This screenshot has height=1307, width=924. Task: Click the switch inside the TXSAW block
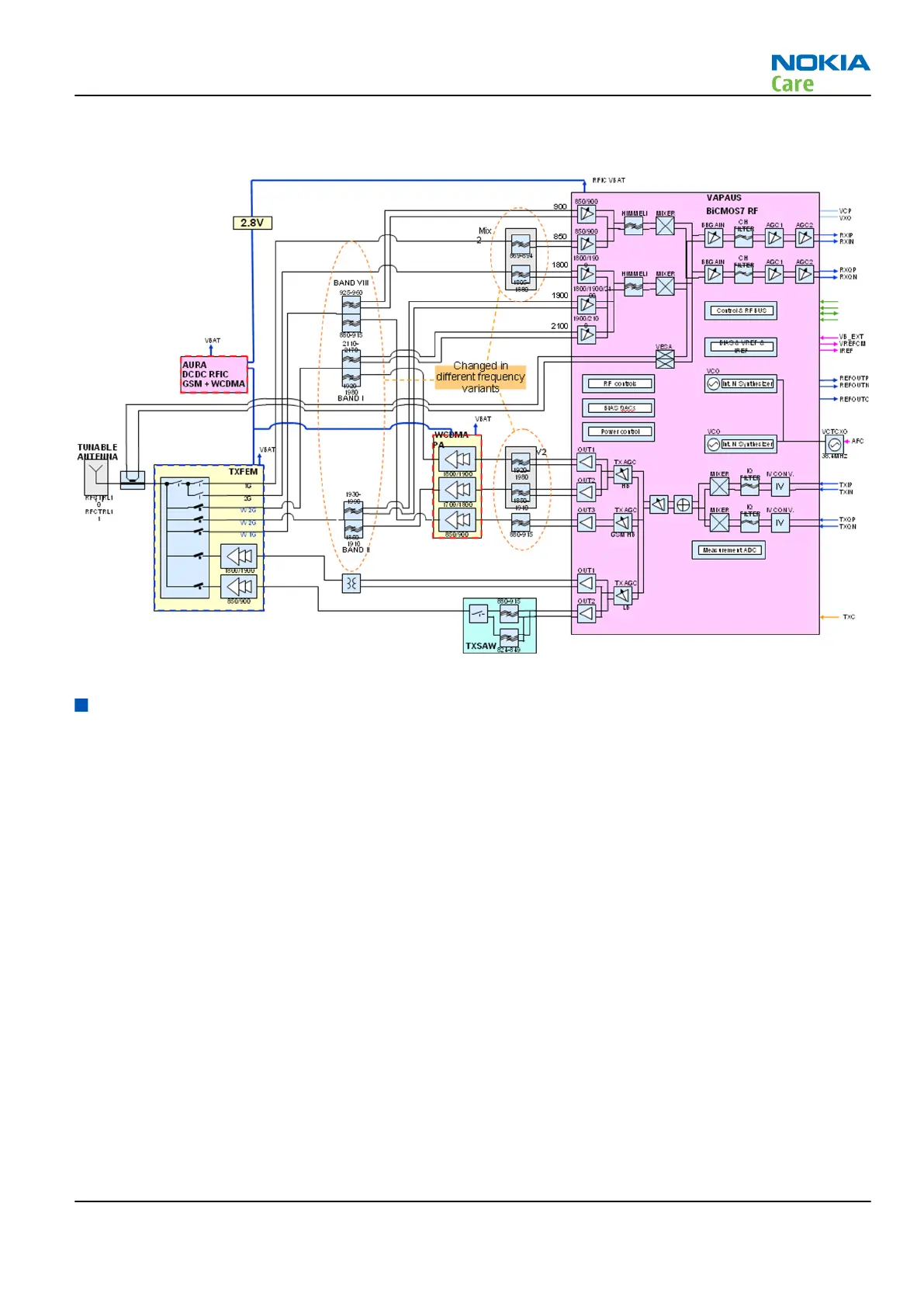tap(479, 614)
